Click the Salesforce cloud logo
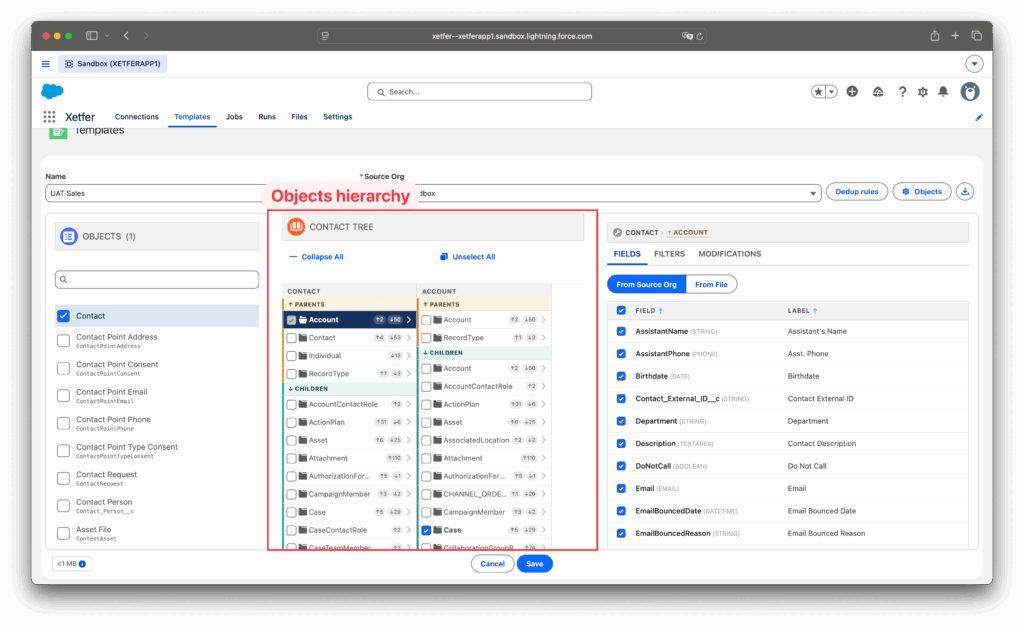The width and height of the screenshot is (1024, 626). (x=52, y=91)
